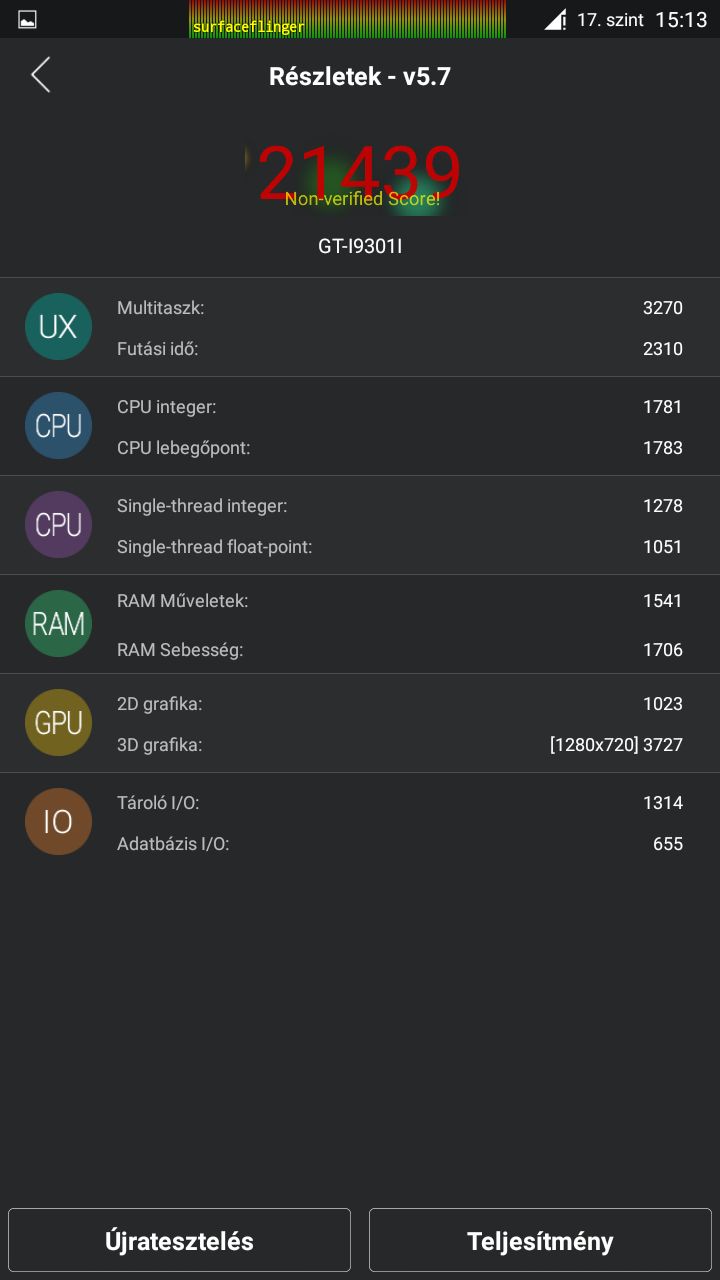Screen dimensions: 720x1280
Task: Tap the 21439 total score
Action: (x=359, y=172)
